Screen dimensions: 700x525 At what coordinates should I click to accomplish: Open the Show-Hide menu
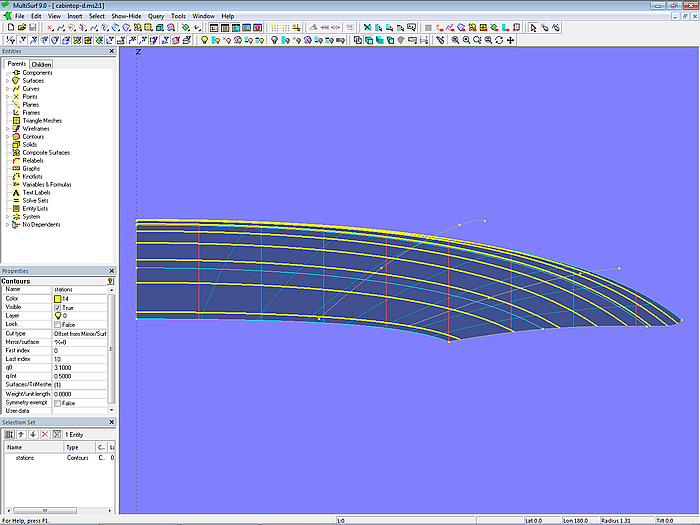click(126, 16)
